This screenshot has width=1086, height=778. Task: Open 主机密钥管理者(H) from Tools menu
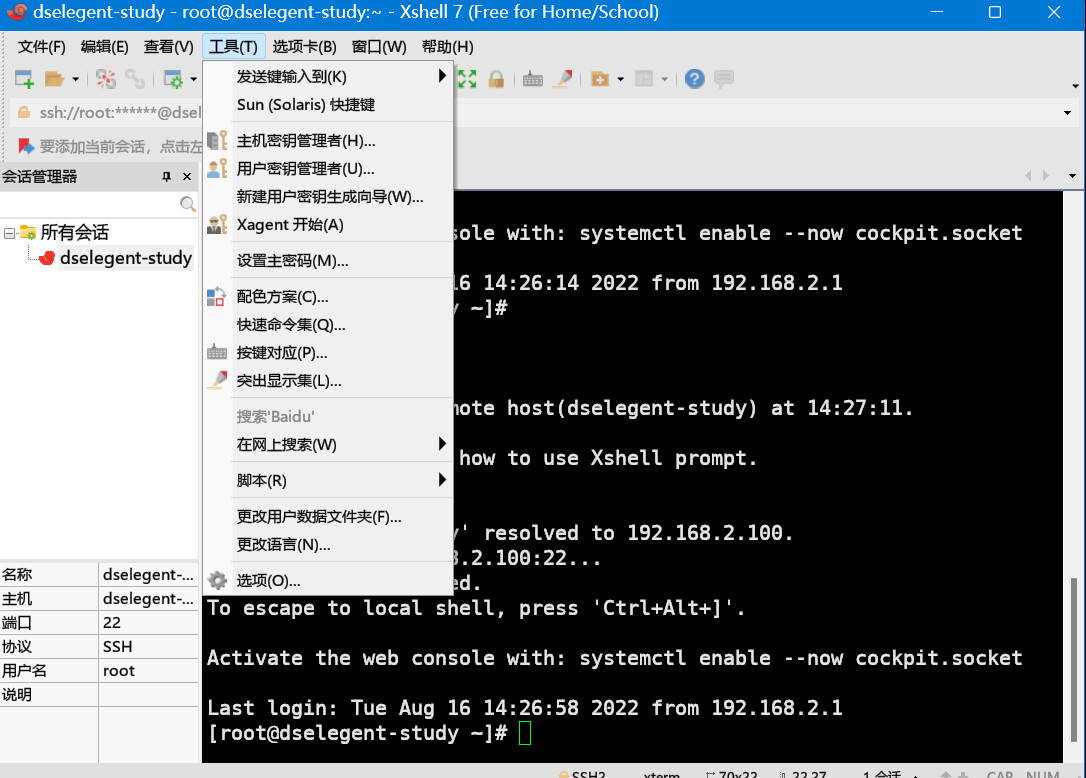coord(329,141)
